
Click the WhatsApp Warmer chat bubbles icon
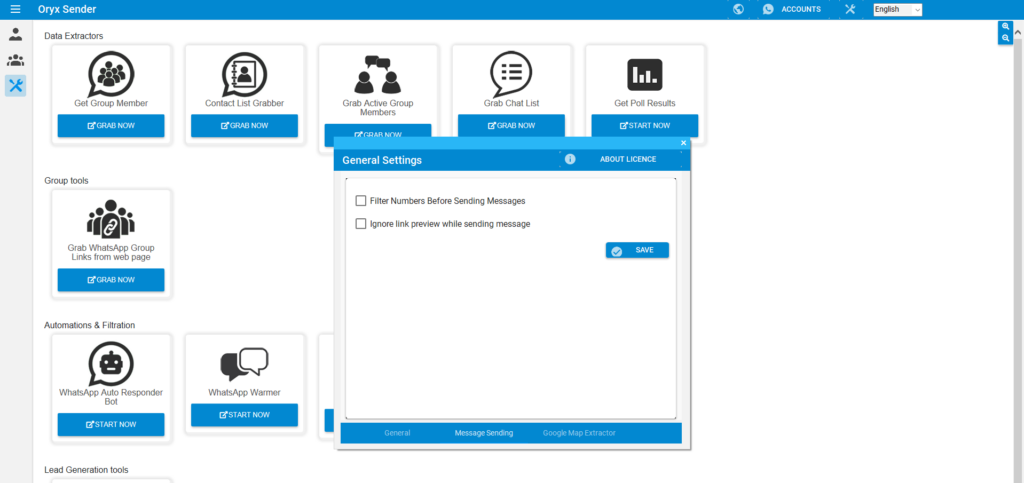pyautogui.click(x=244, y=364)
